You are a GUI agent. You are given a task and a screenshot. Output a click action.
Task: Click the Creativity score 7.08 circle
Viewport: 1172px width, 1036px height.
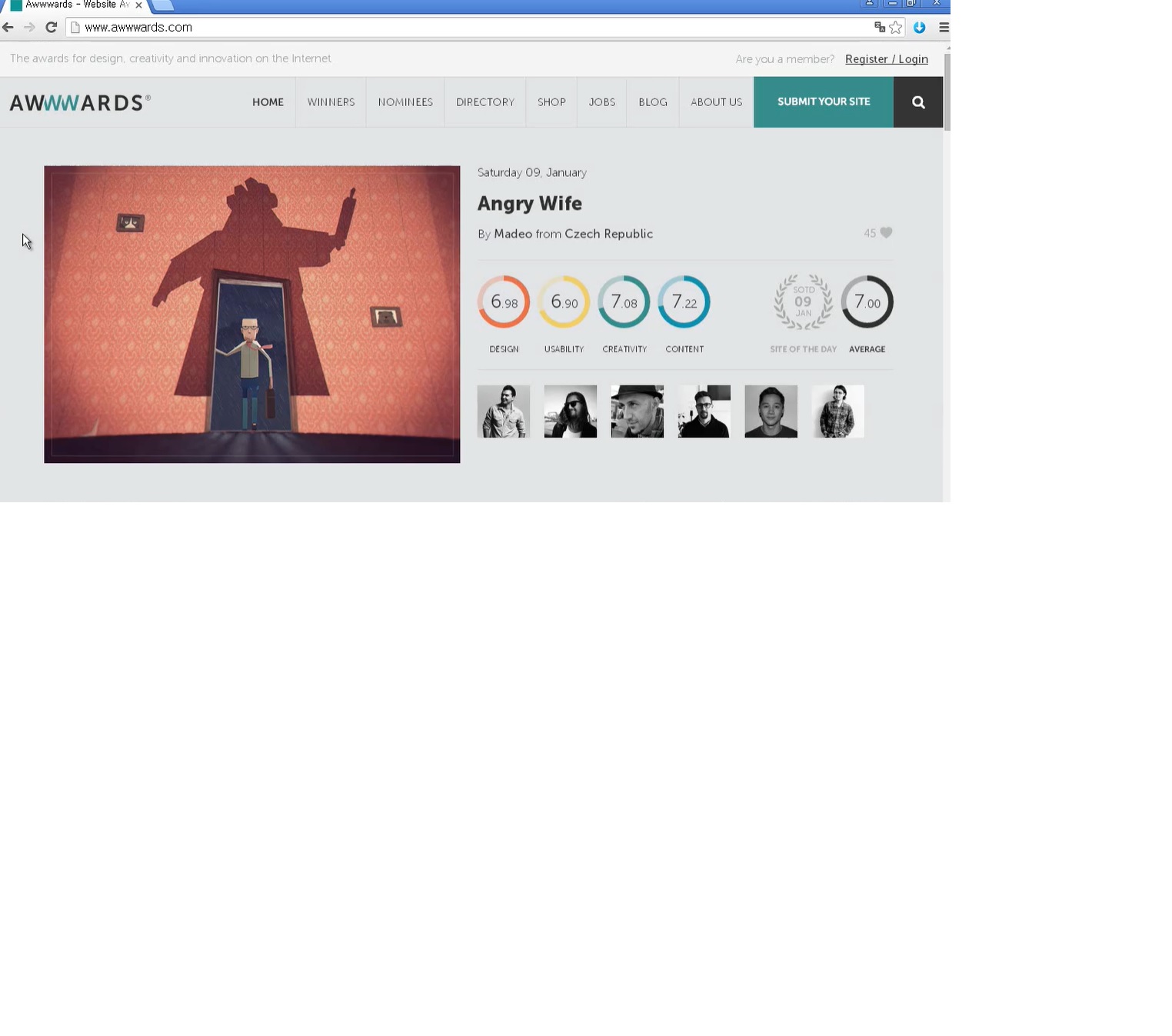click(624, 302)
